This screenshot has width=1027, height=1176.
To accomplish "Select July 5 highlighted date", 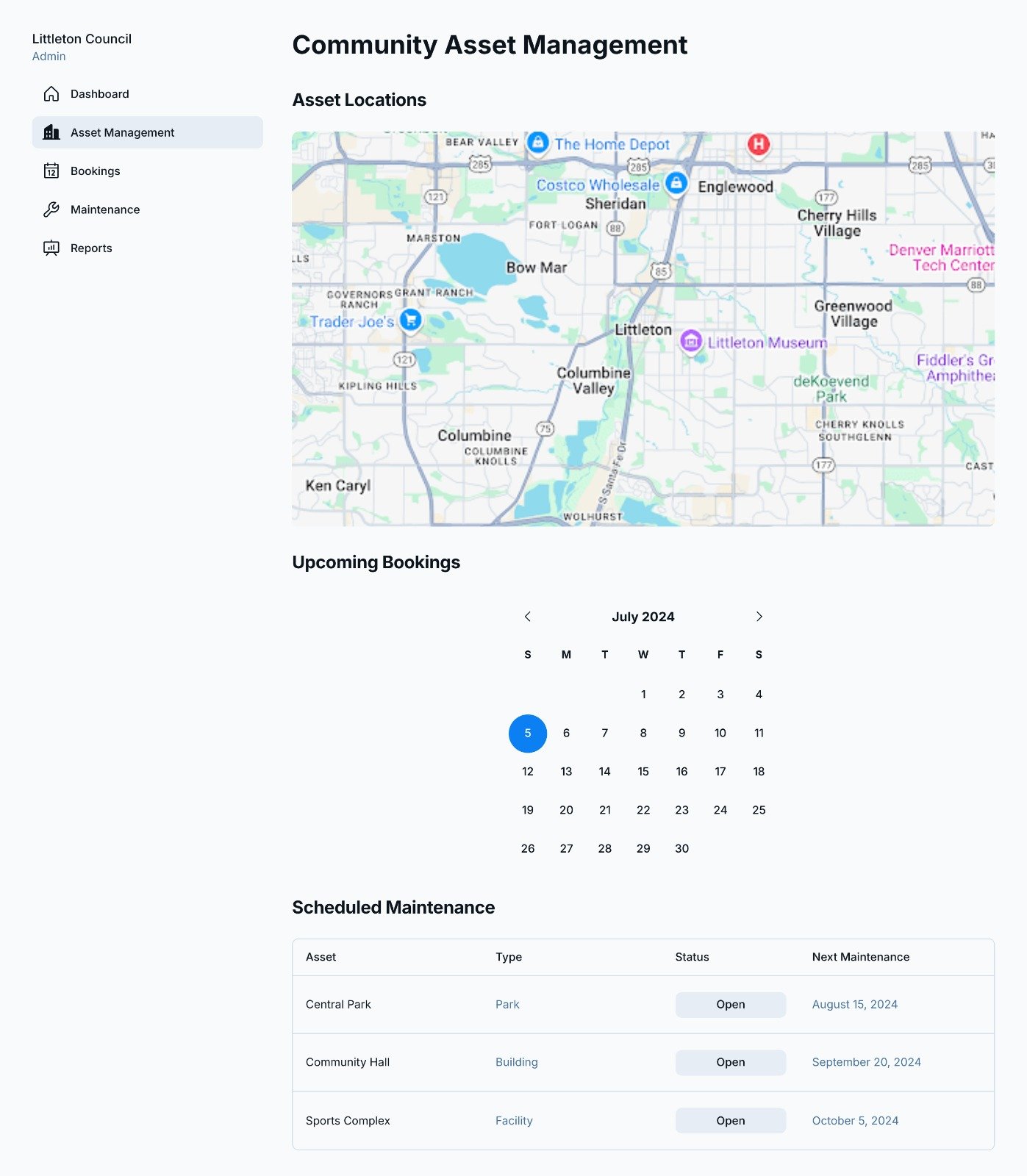I will click(528, 734).
